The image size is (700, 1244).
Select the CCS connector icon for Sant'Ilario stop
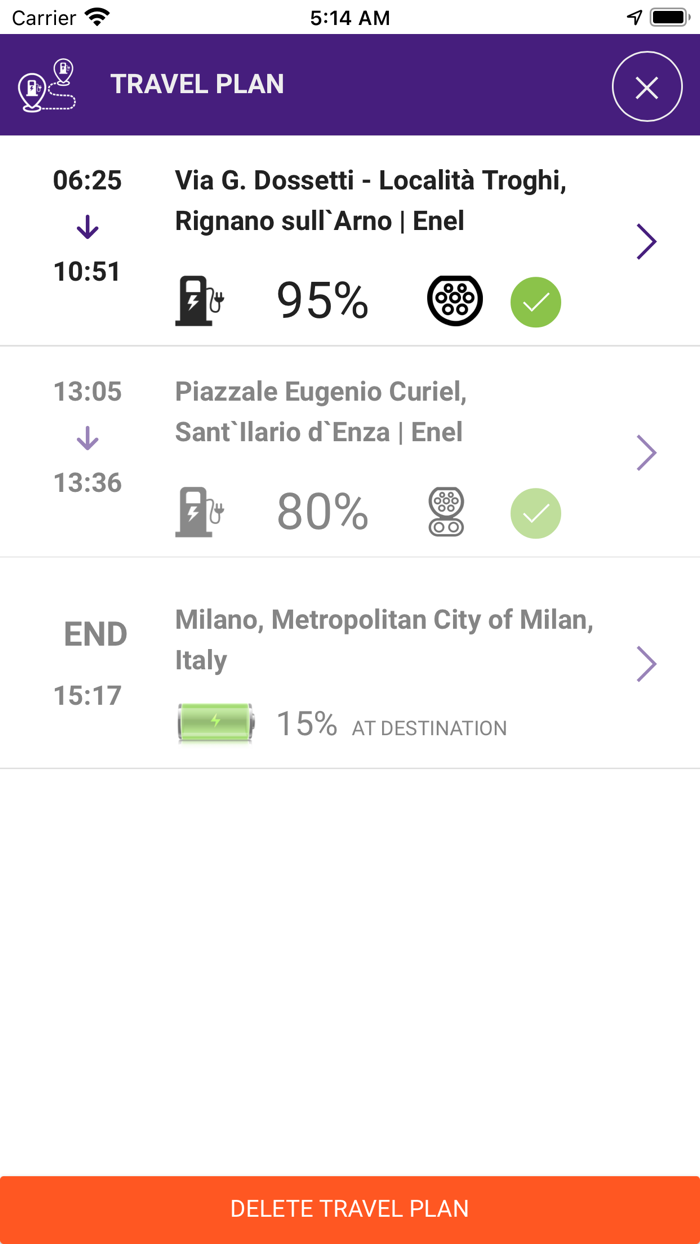[x=446, y=512]
